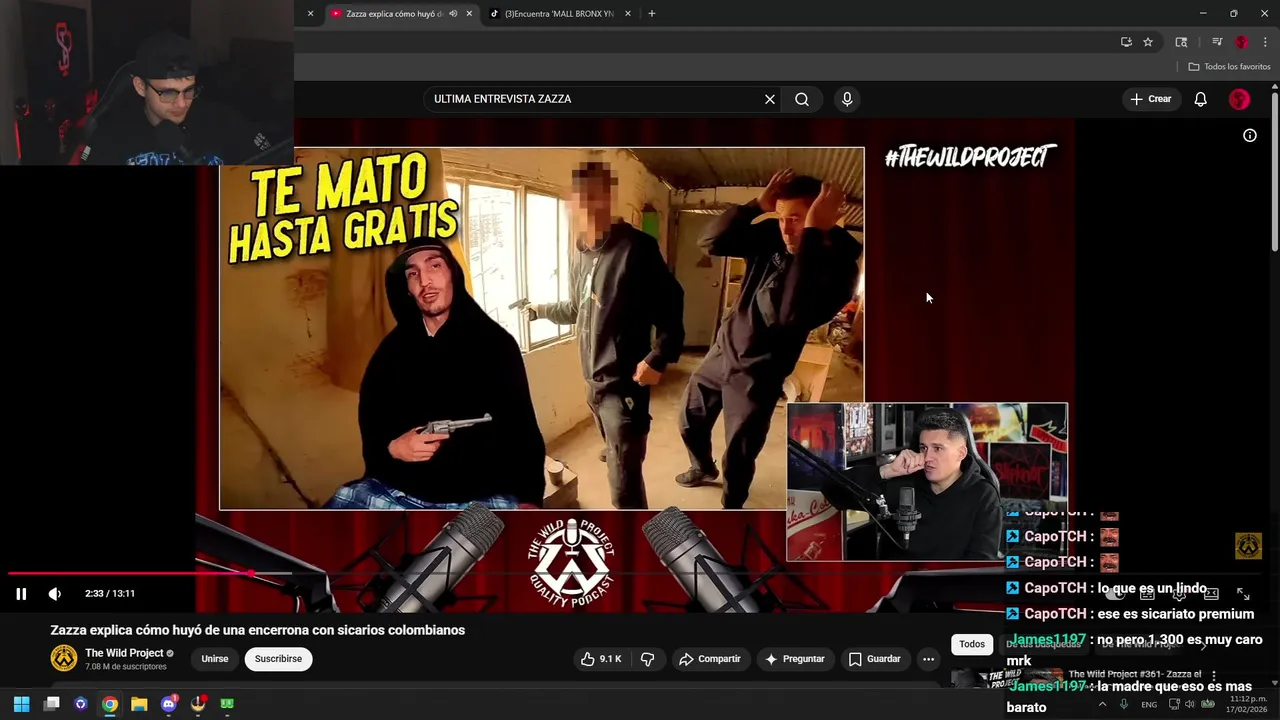The height and width of the screenshot is (720, 1280).
Task: Dislike the video with thumbs-down icon
Action: (x=647, y=659)
